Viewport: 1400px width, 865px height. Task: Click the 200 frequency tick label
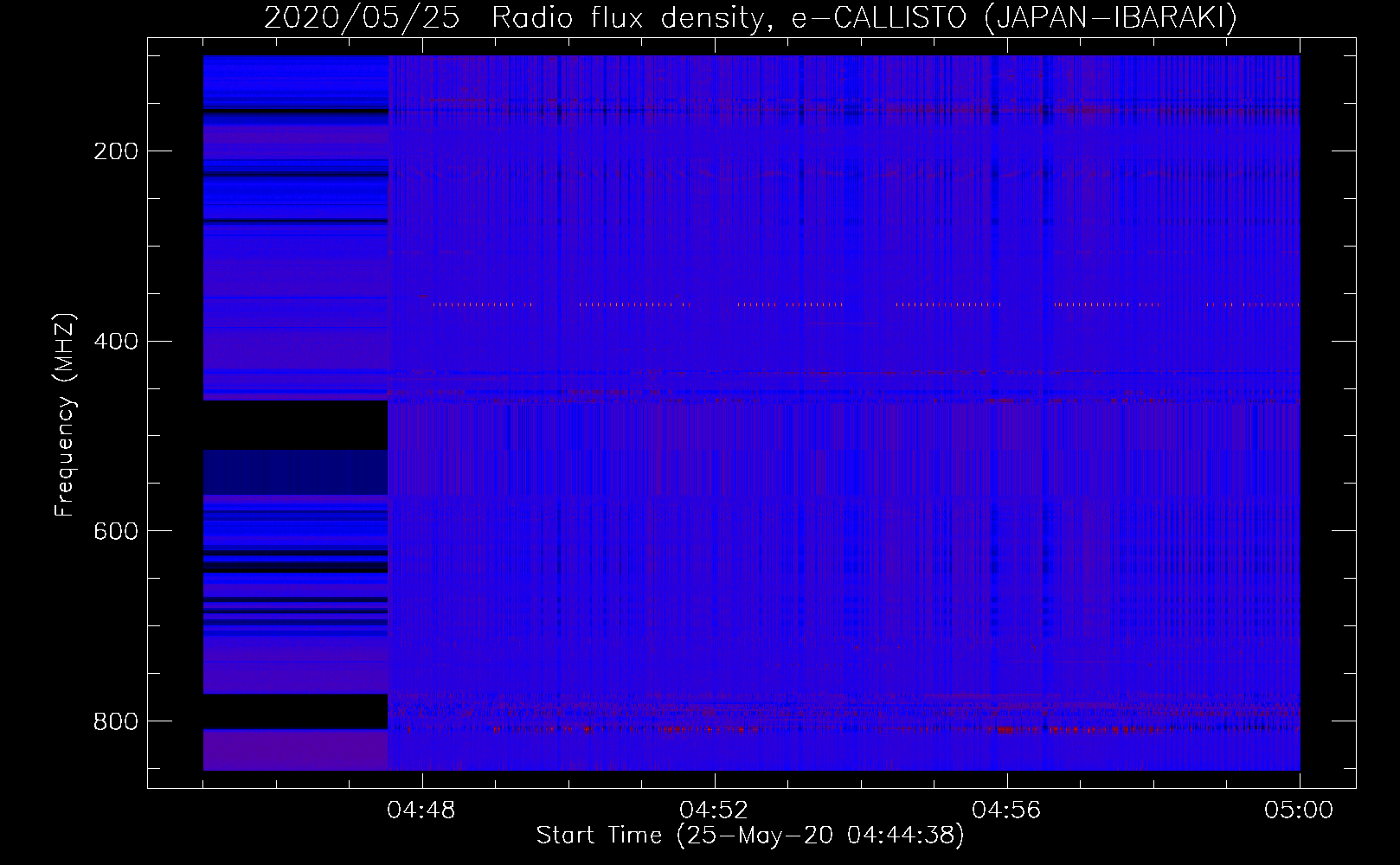pyautogui.click(x=115, y=151)
